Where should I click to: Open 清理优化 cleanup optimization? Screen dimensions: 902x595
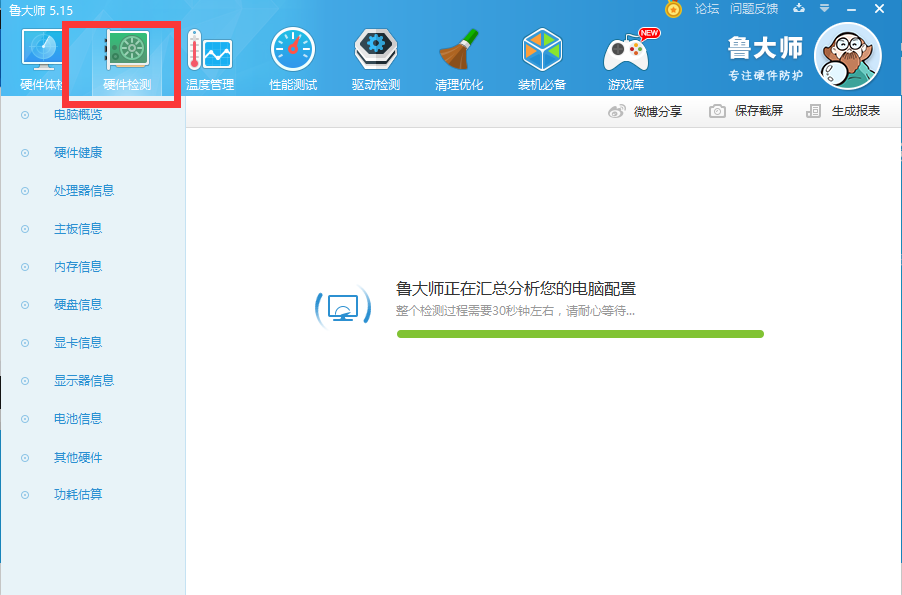coord(458,59)
